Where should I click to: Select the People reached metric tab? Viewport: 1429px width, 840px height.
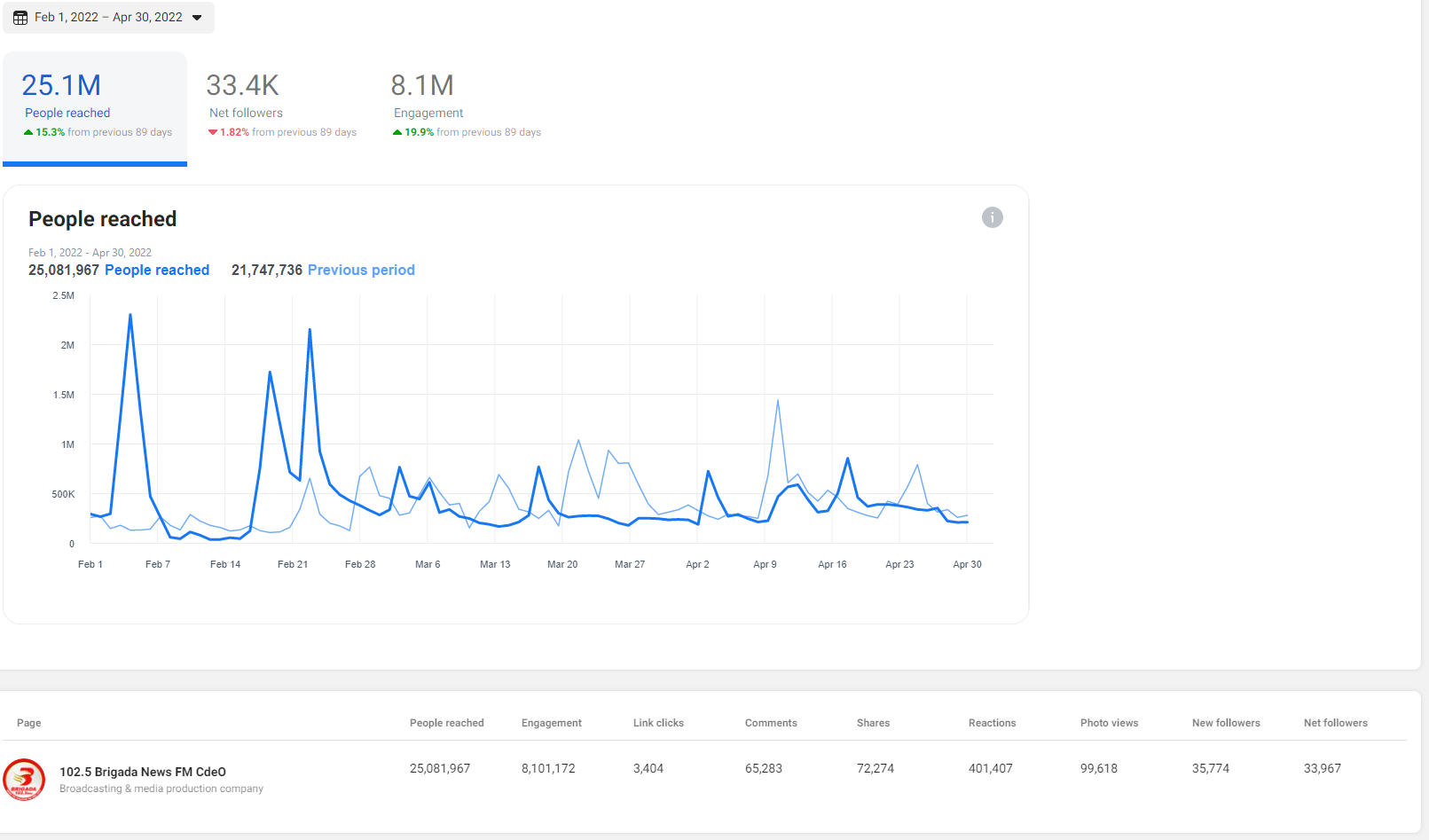click(x=95, y=108)
